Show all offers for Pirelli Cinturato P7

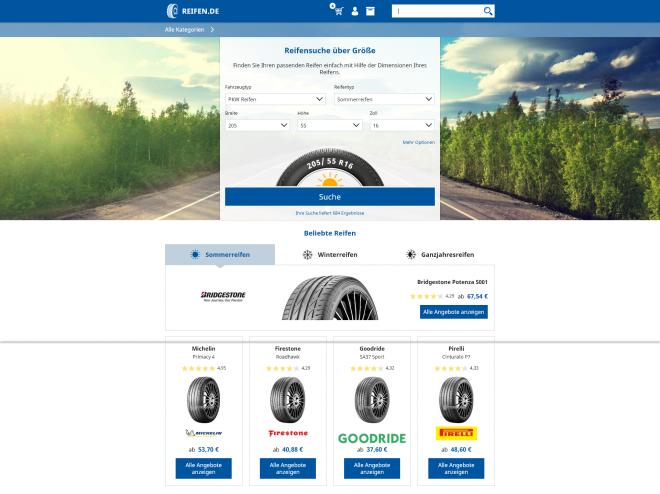point(456,468)
